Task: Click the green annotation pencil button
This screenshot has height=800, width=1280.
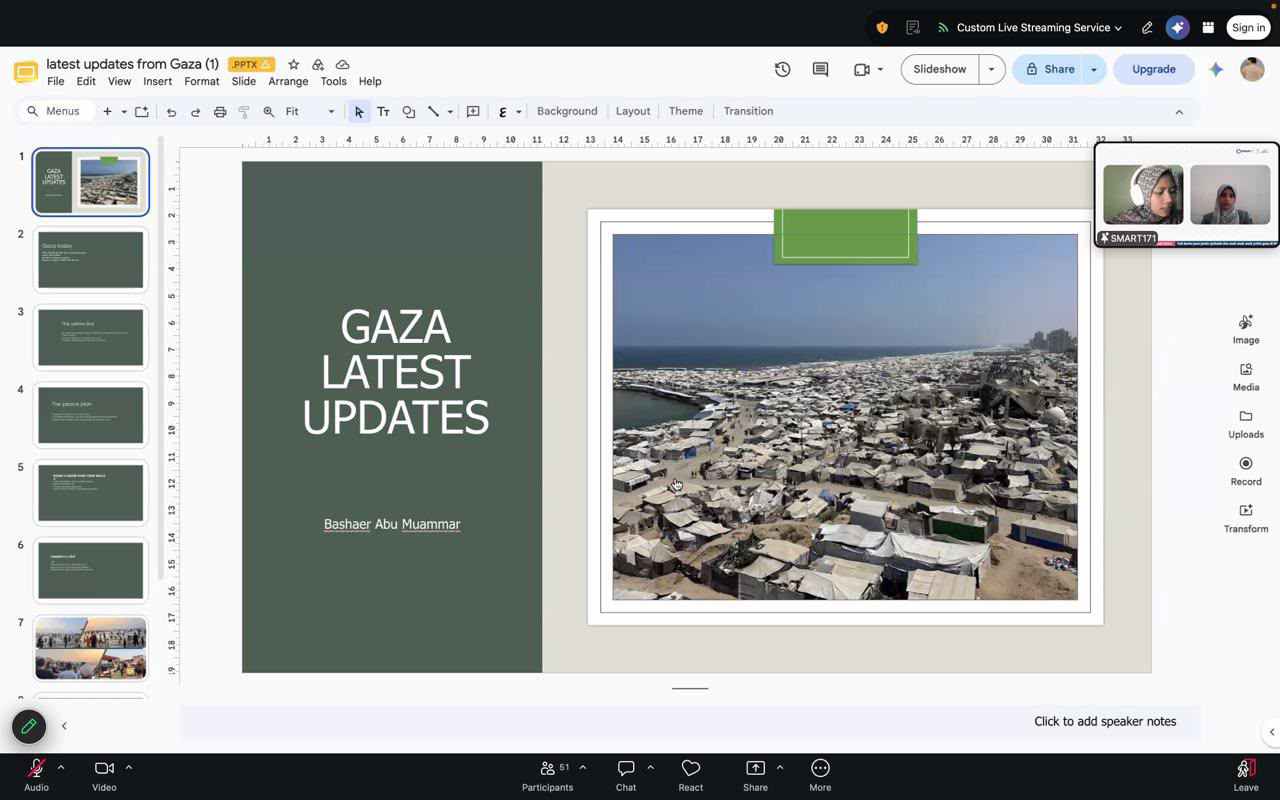Action: point(29,727)
